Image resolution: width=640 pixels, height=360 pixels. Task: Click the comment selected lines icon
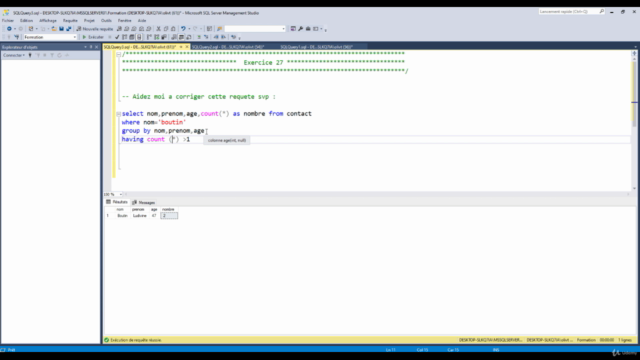(x=198, y=37)
